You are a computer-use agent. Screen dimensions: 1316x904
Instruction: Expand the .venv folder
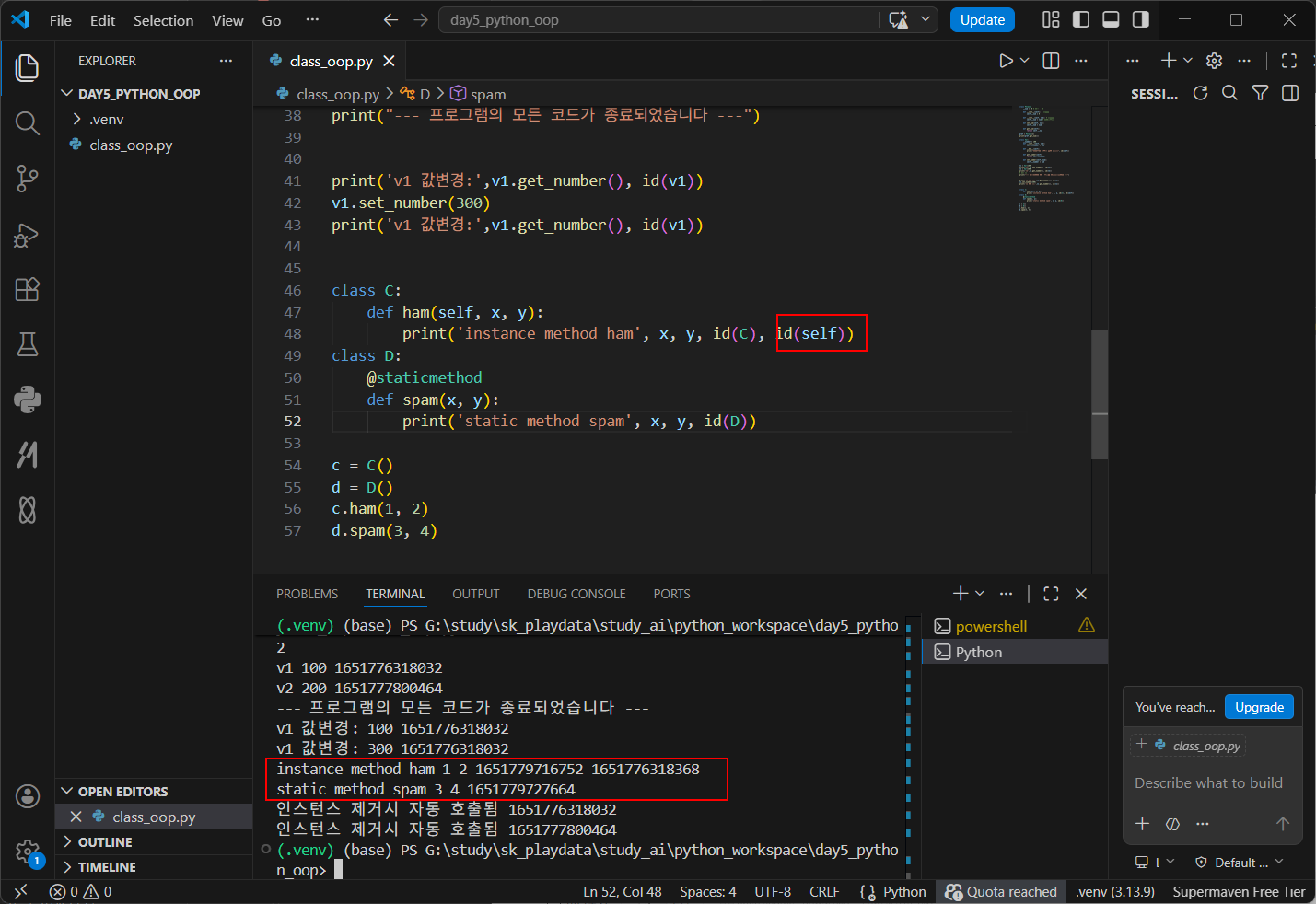pyautogui.click(x=107, y=120)
